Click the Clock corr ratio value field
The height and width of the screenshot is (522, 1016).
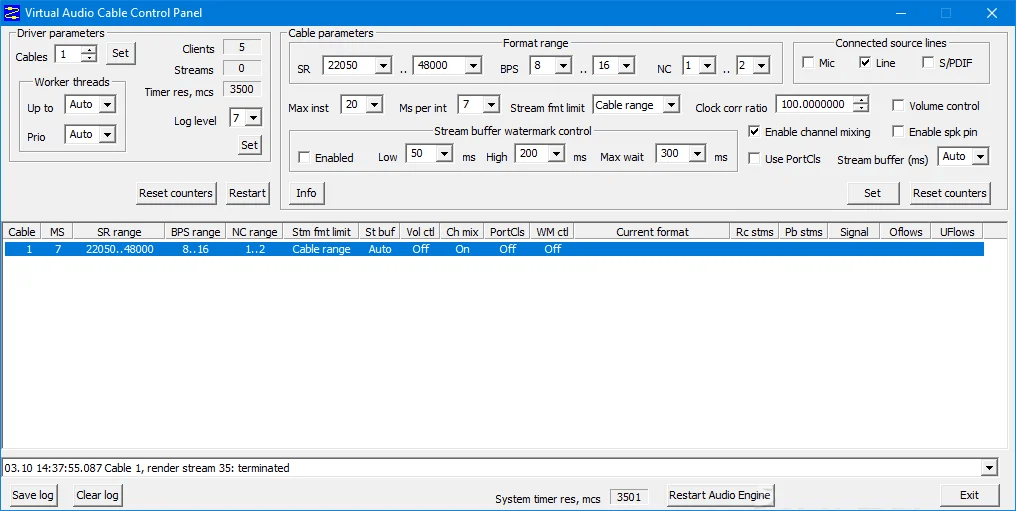(x=814, y=104)
